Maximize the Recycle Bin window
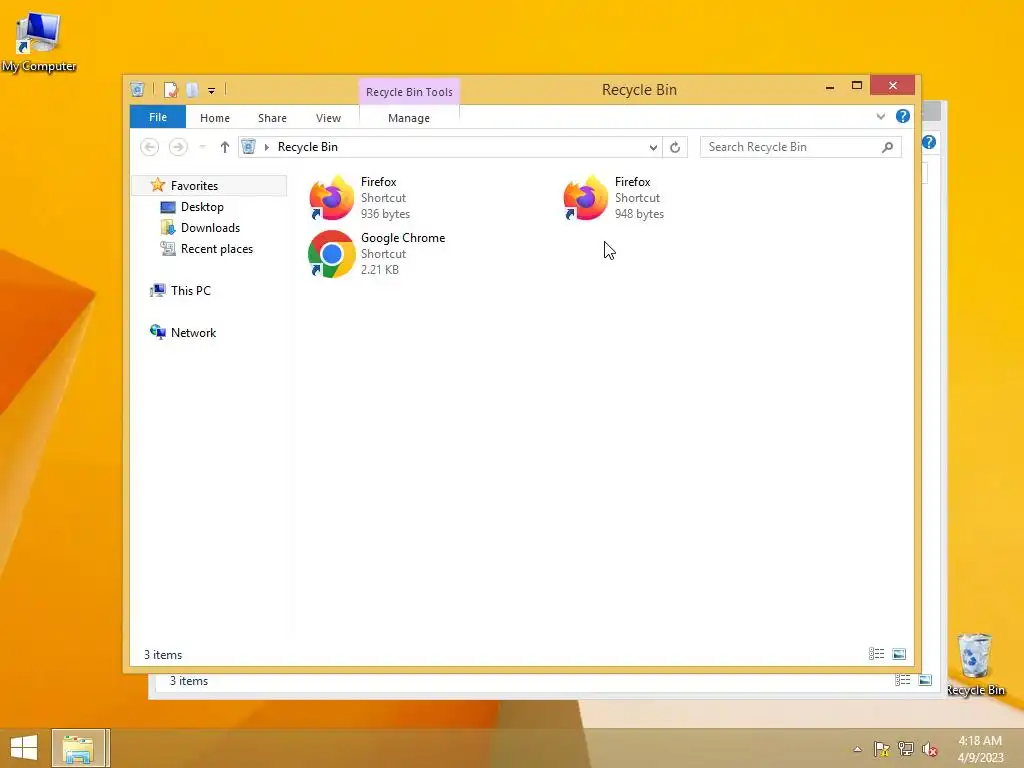Image resolution: width=1024 pixels, height=768 pixels. click(857, 86)
